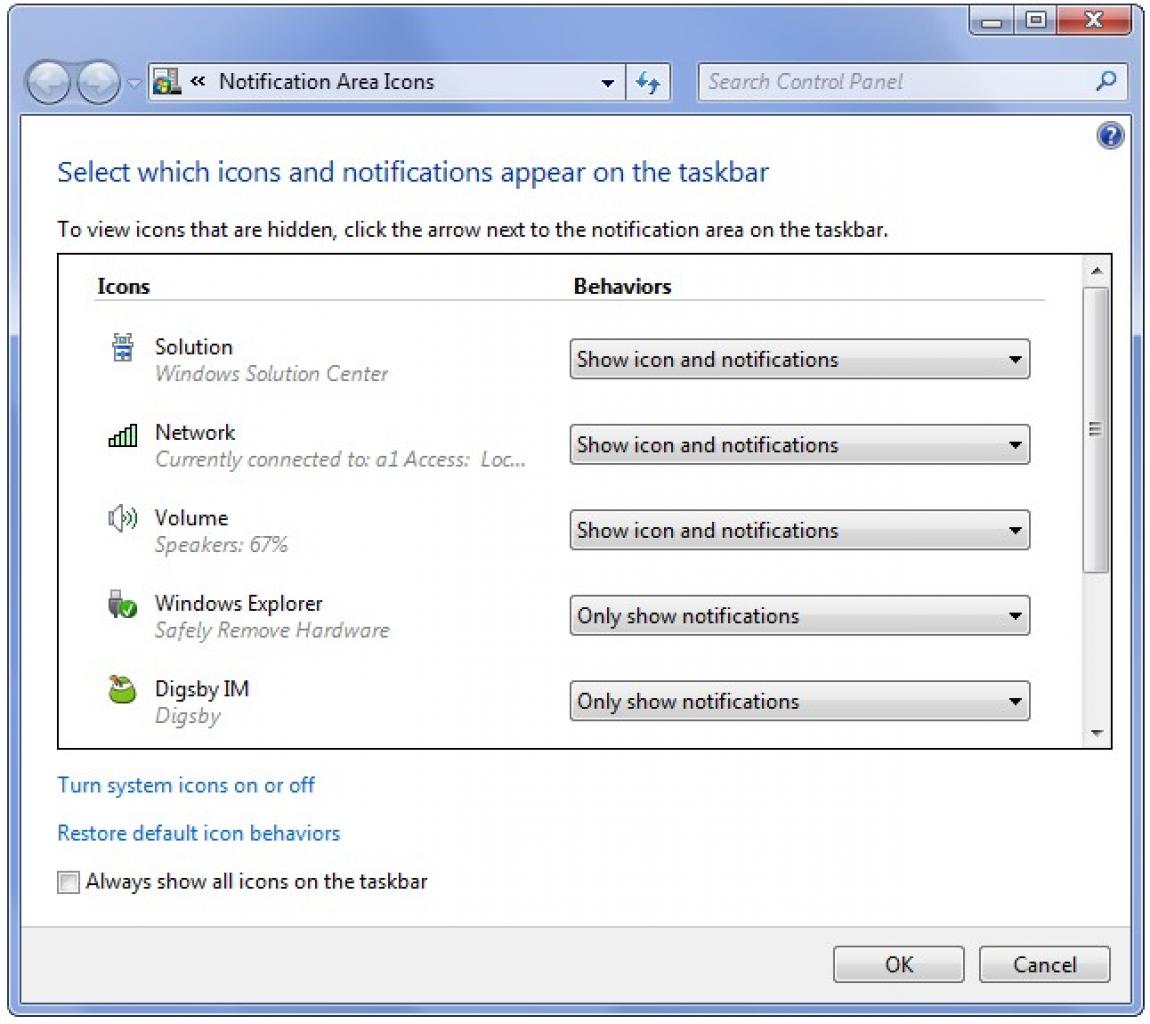1150x1024 pixels.
Task: Click the Speakers: 67% text
Action: 221,545
